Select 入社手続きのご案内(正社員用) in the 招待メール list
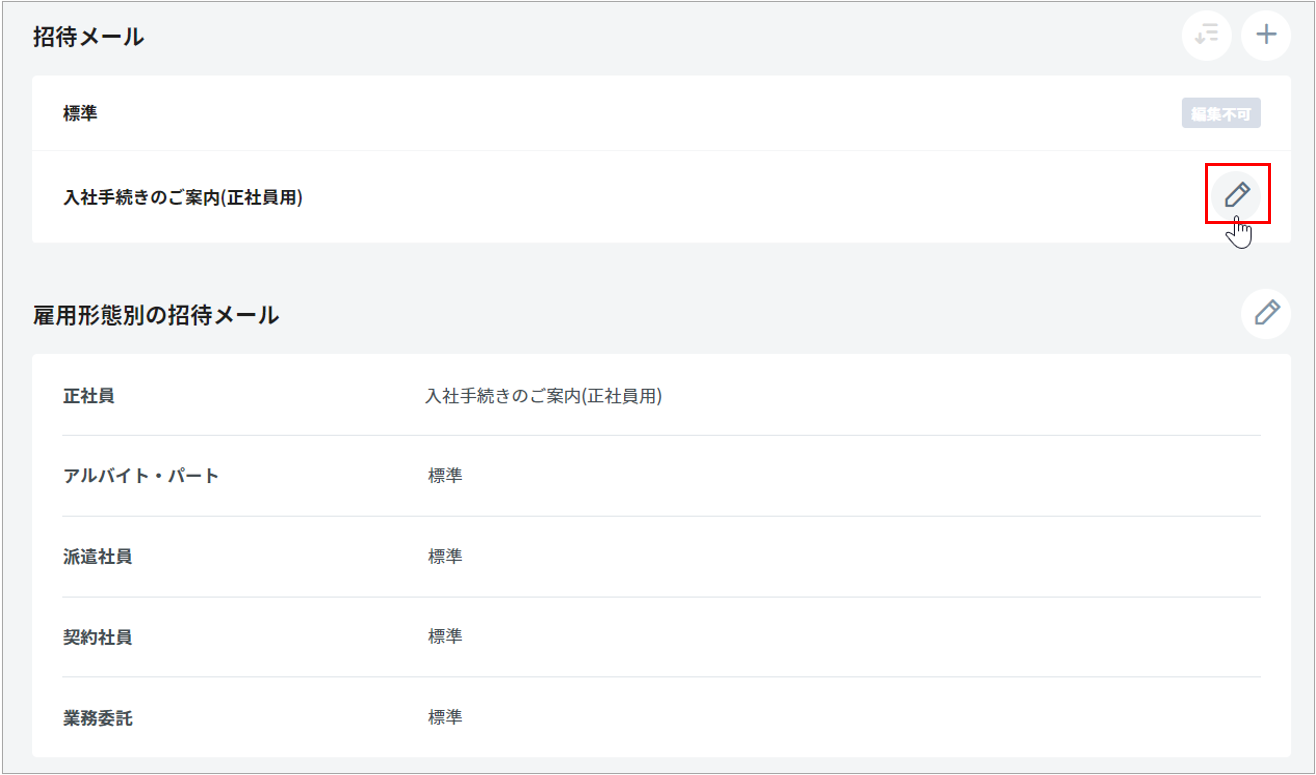The height and width of the screenshot is (775, 1316). click(x=183, y=197)
